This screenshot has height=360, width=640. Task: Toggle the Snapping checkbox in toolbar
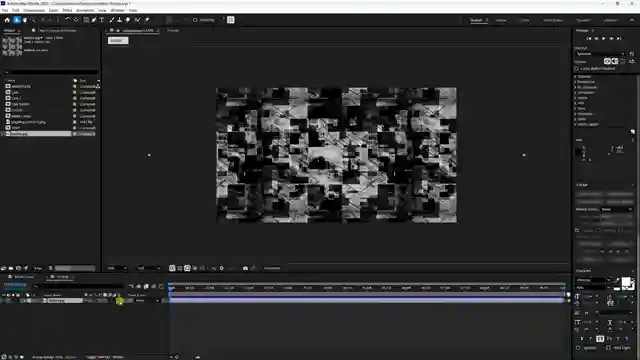coord(195,20)
